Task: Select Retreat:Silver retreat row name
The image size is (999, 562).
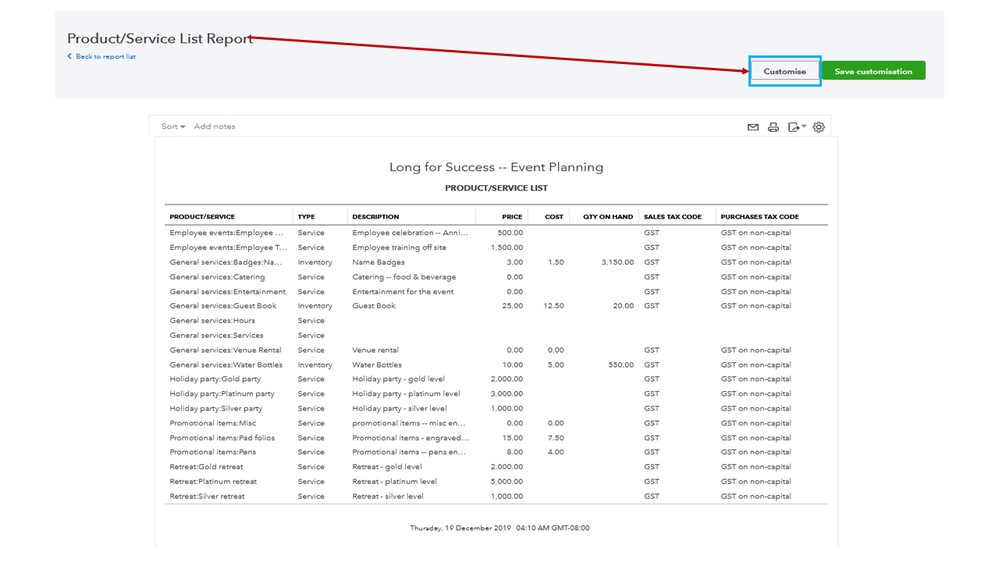Action: tap(207, 496)
